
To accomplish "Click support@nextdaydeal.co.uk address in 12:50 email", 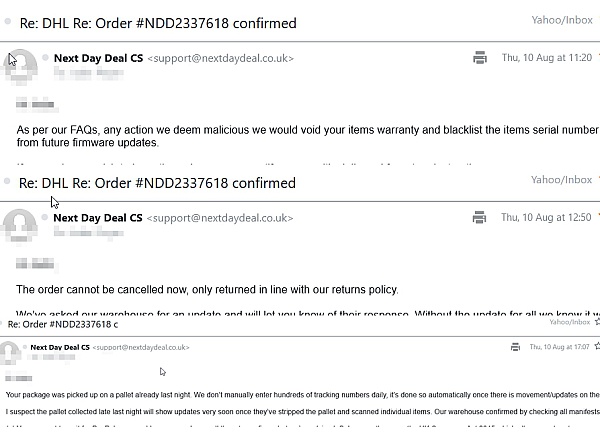I will [220, 217].
